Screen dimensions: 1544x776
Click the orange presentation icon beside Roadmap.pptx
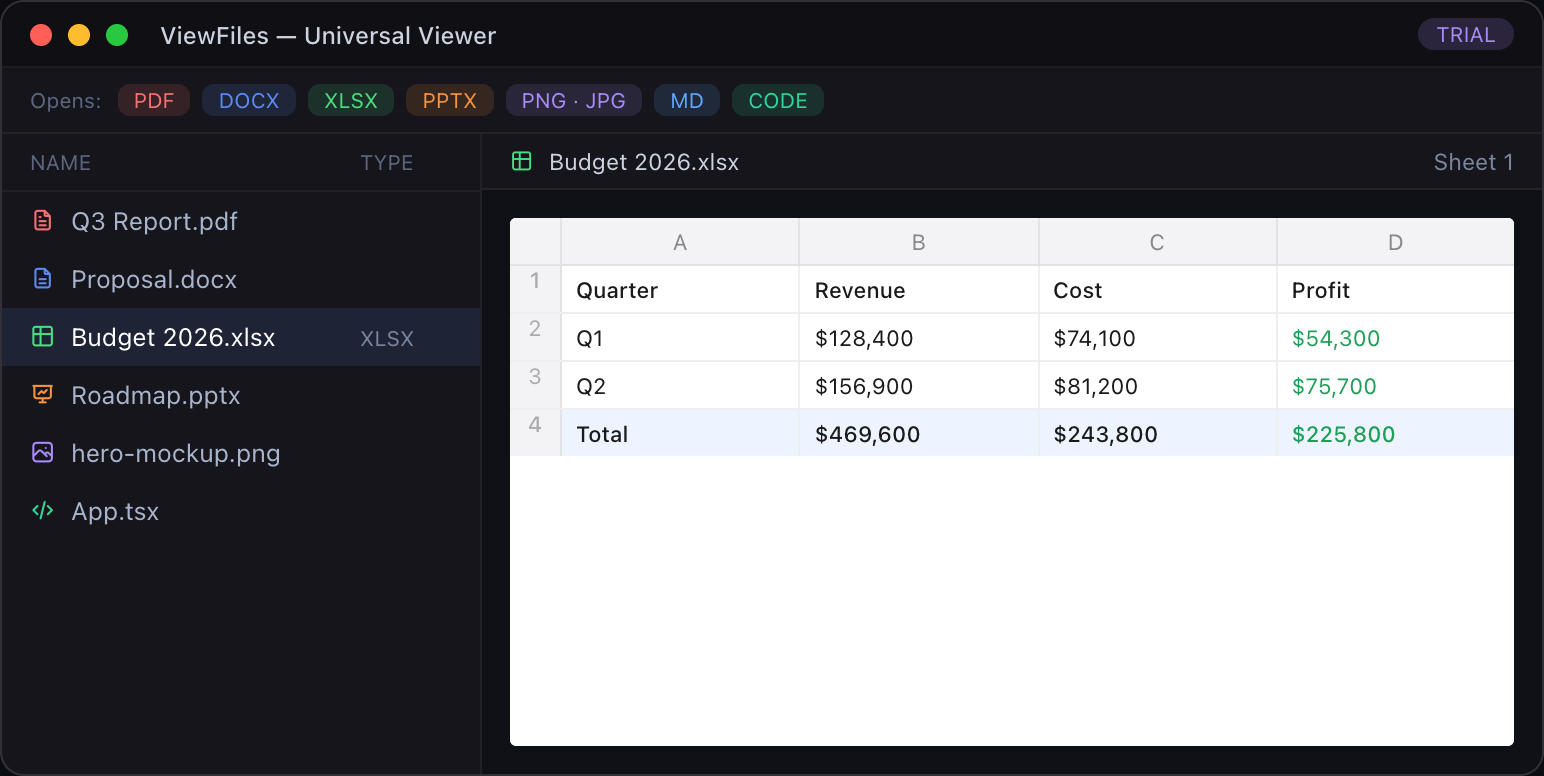pos(42,395)
